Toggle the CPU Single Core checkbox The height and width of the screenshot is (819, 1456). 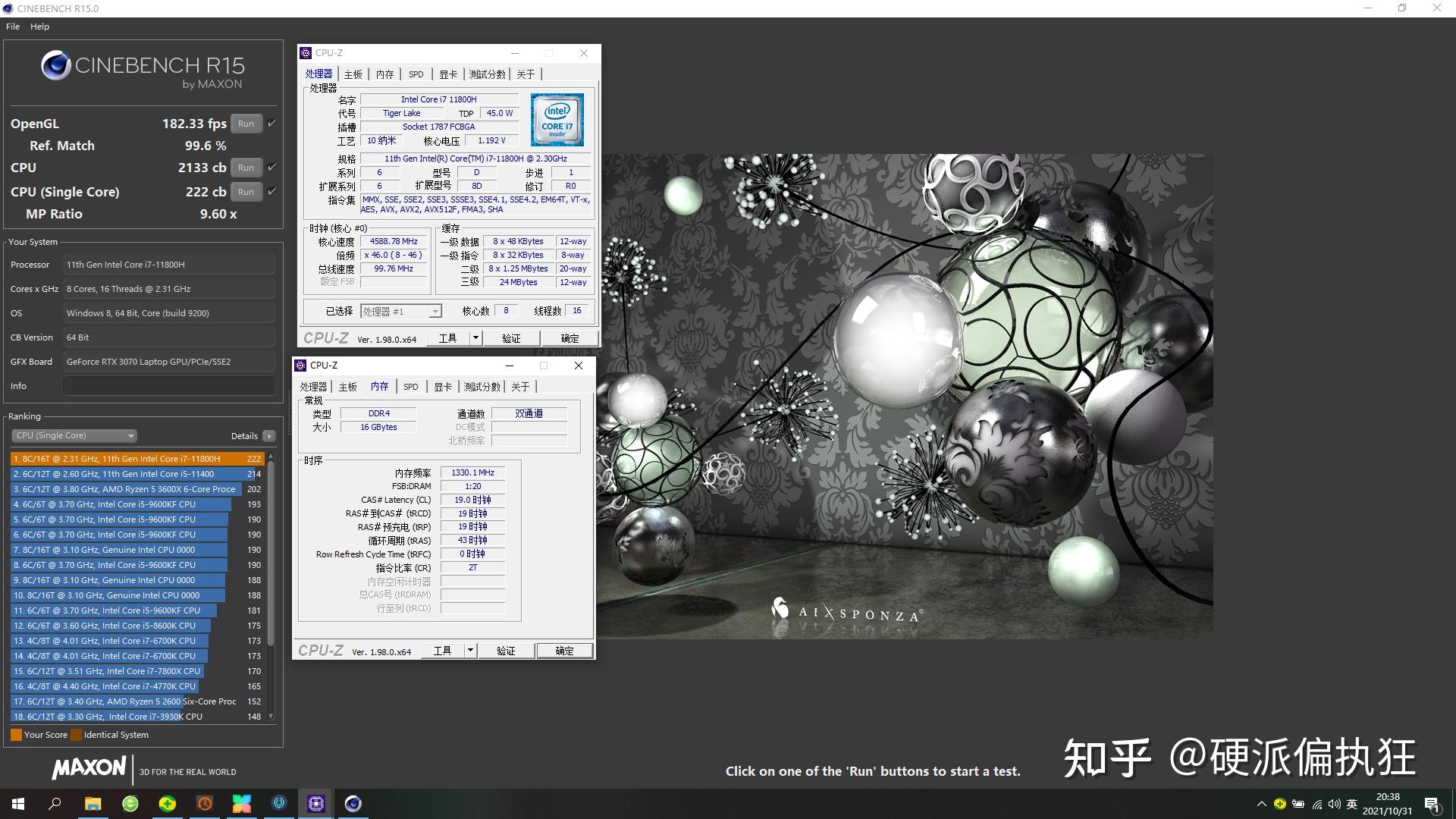[x=271, y=192]
